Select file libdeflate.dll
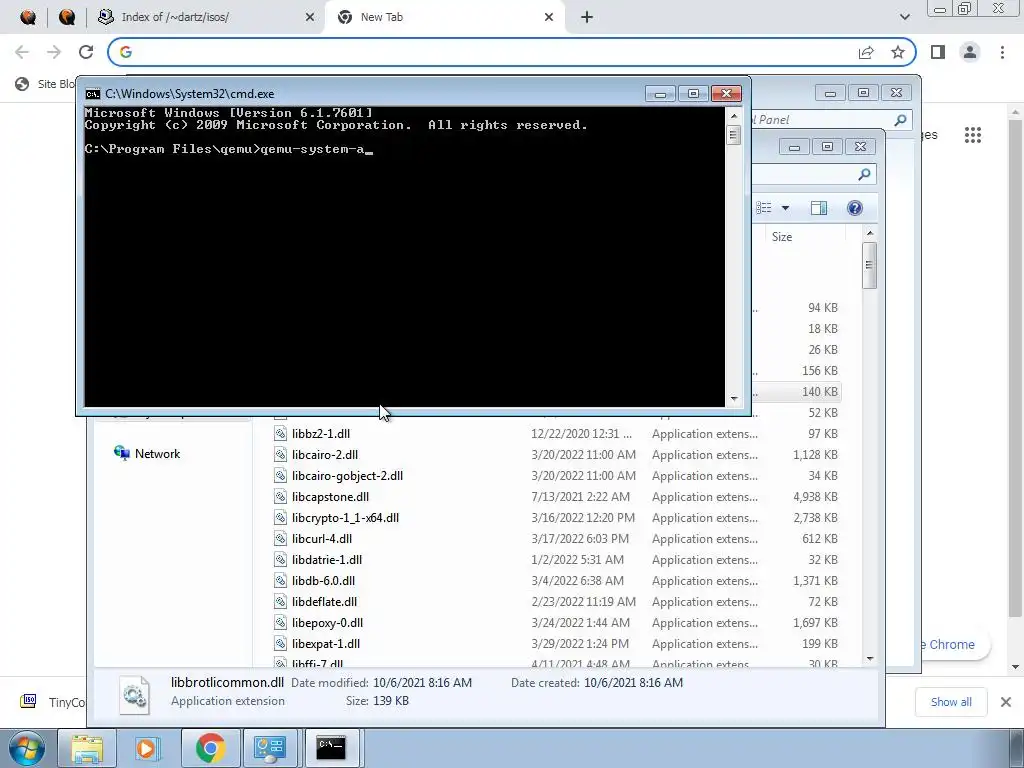Viewport: 1024px width, 768px height. coord(324,601)
